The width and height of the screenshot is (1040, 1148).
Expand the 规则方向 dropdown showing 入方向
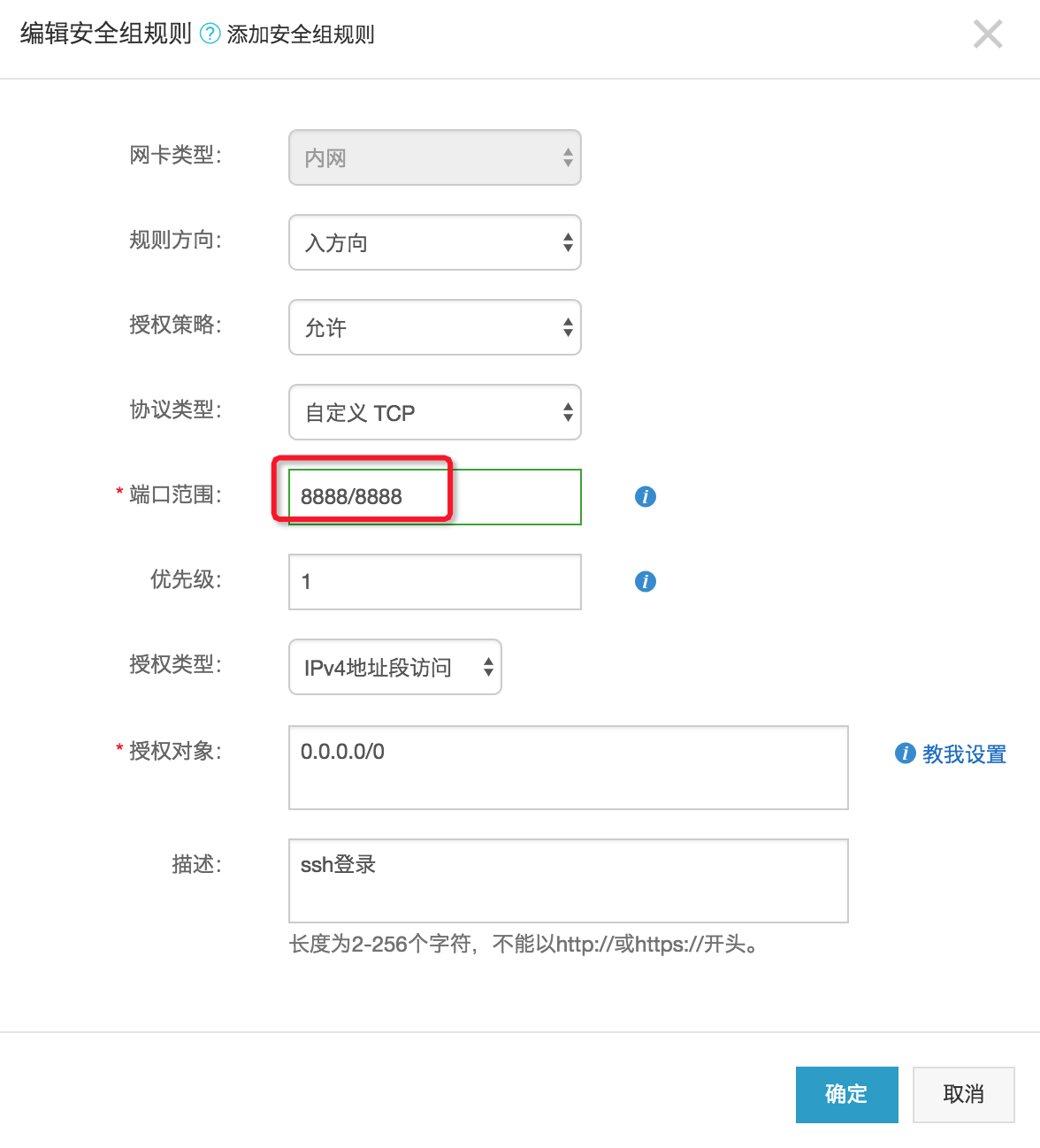coord(434,242)
